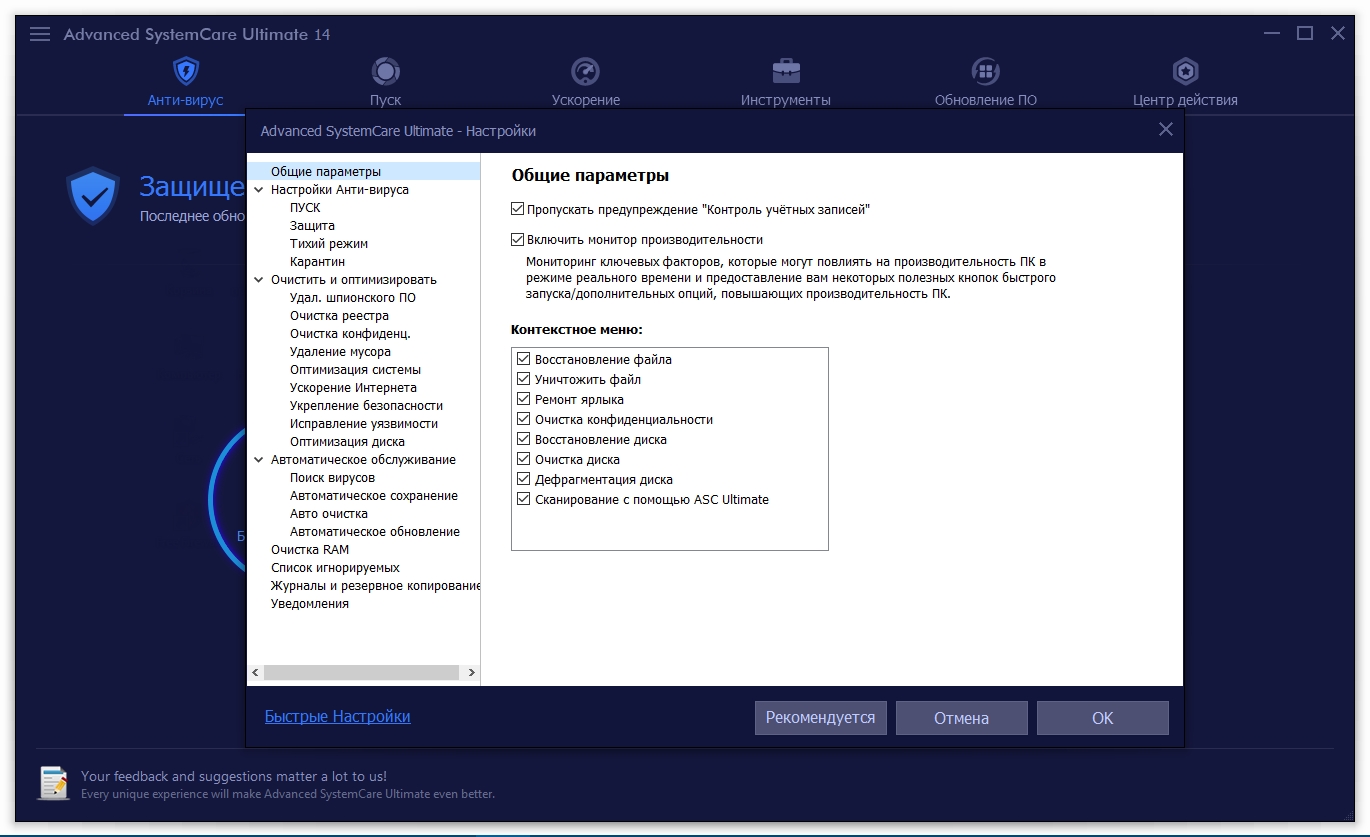1370x837 pixels.
Task: Uncheck Сканирование с помощью ASC Ultimate
Action: (x=523, y=499)
